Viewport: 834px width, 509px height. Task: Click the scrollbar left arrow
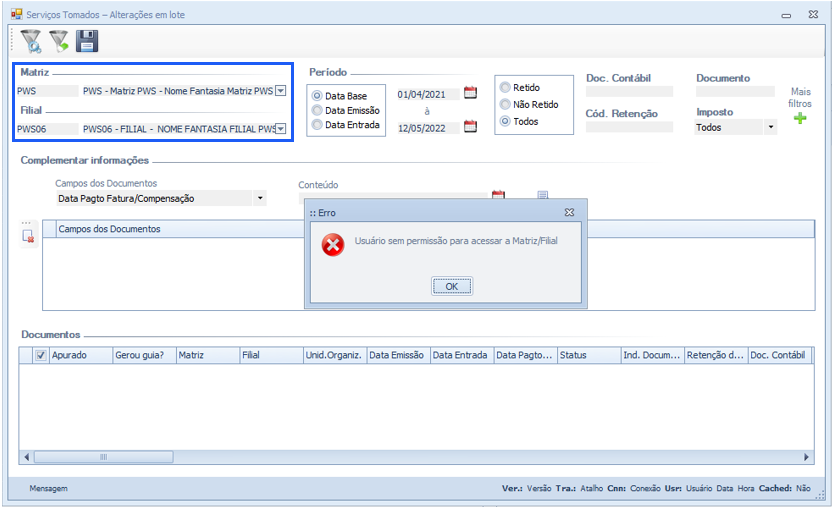tap(27, 457)
